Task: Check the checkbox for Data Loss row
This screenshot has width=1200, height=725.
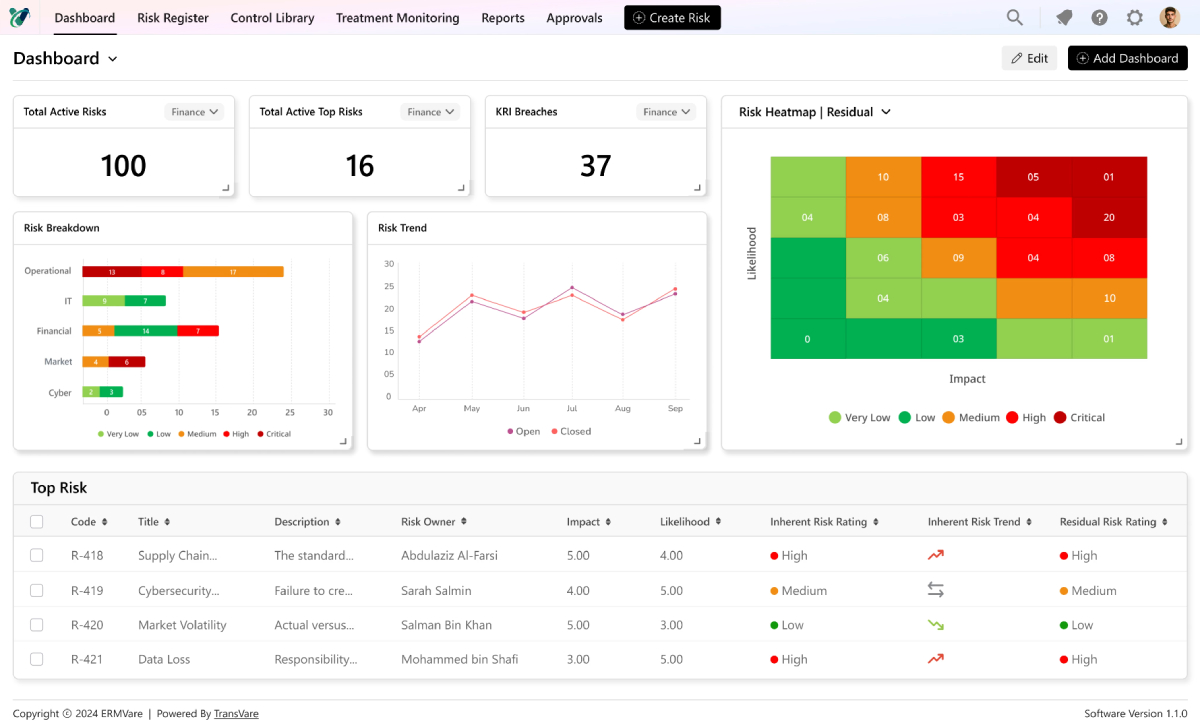Action: (x=36, y=659)
